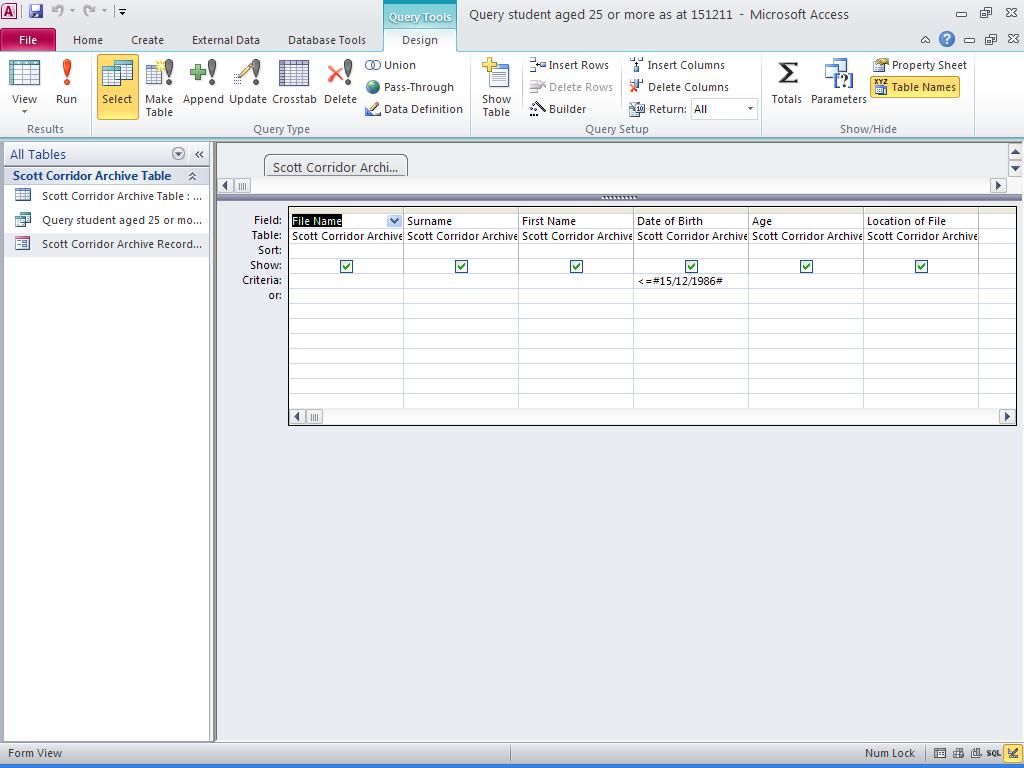This screenshot has width=1024, height=768.
Task: Choose the Append query type
Action: tap(203, 82)
